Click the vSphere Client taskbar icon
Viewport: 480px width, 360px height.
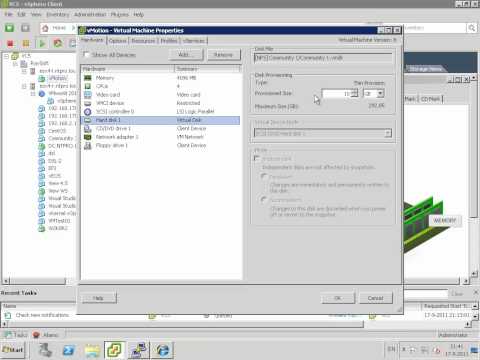coord(115,350)
